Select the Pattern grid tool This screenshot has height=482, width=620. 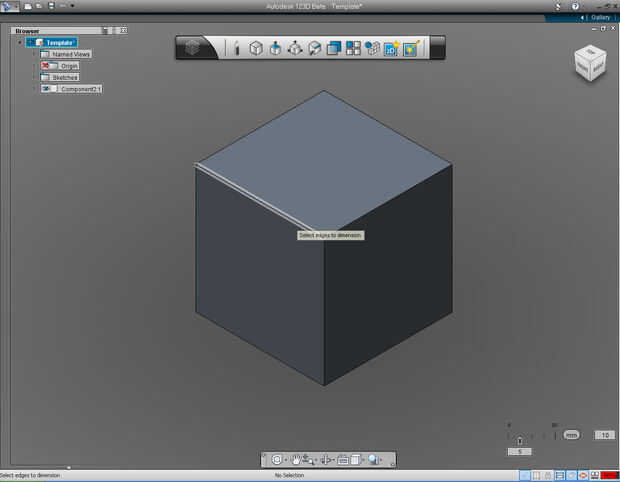[353, 48]
